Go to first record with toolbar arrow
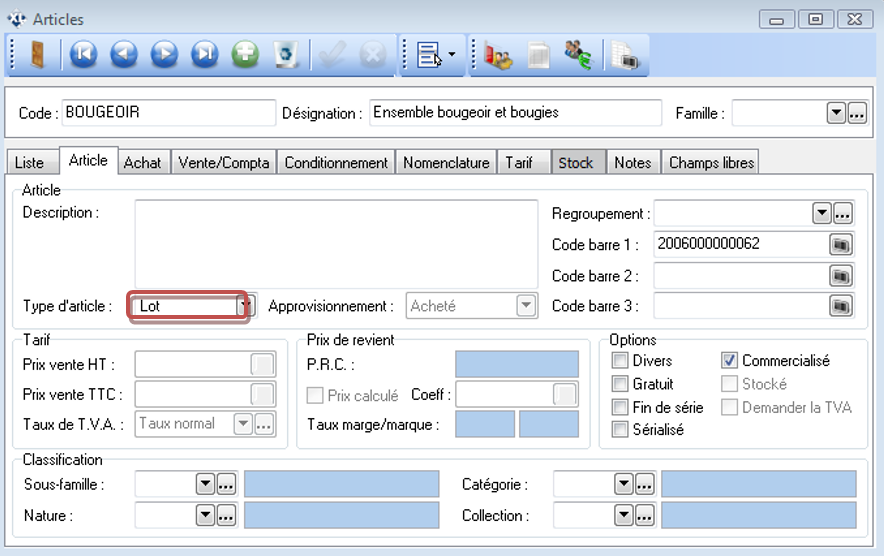884x556 pixels. (83, 55)
